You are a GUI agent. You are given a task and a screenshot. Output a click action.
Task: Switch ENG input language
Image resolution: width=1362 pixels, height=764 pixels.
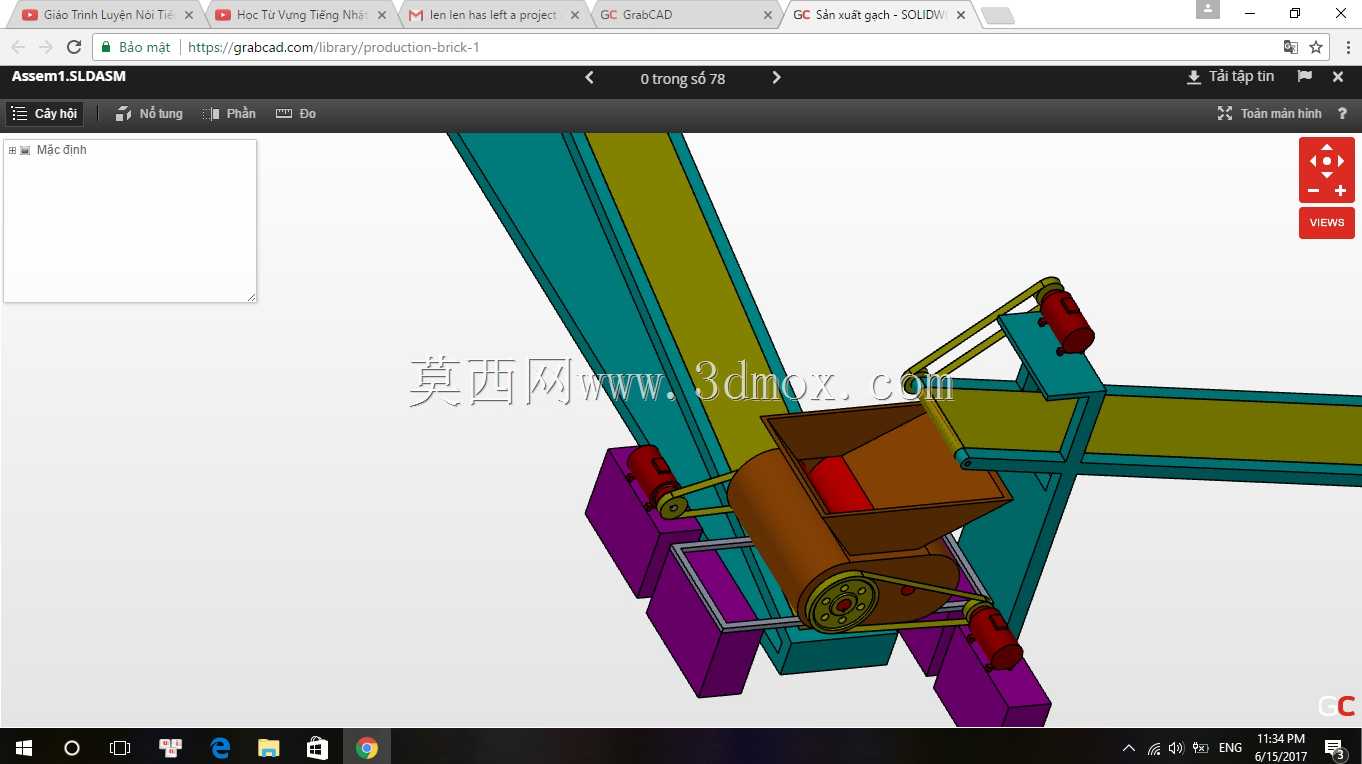(x=1231, y=748)
